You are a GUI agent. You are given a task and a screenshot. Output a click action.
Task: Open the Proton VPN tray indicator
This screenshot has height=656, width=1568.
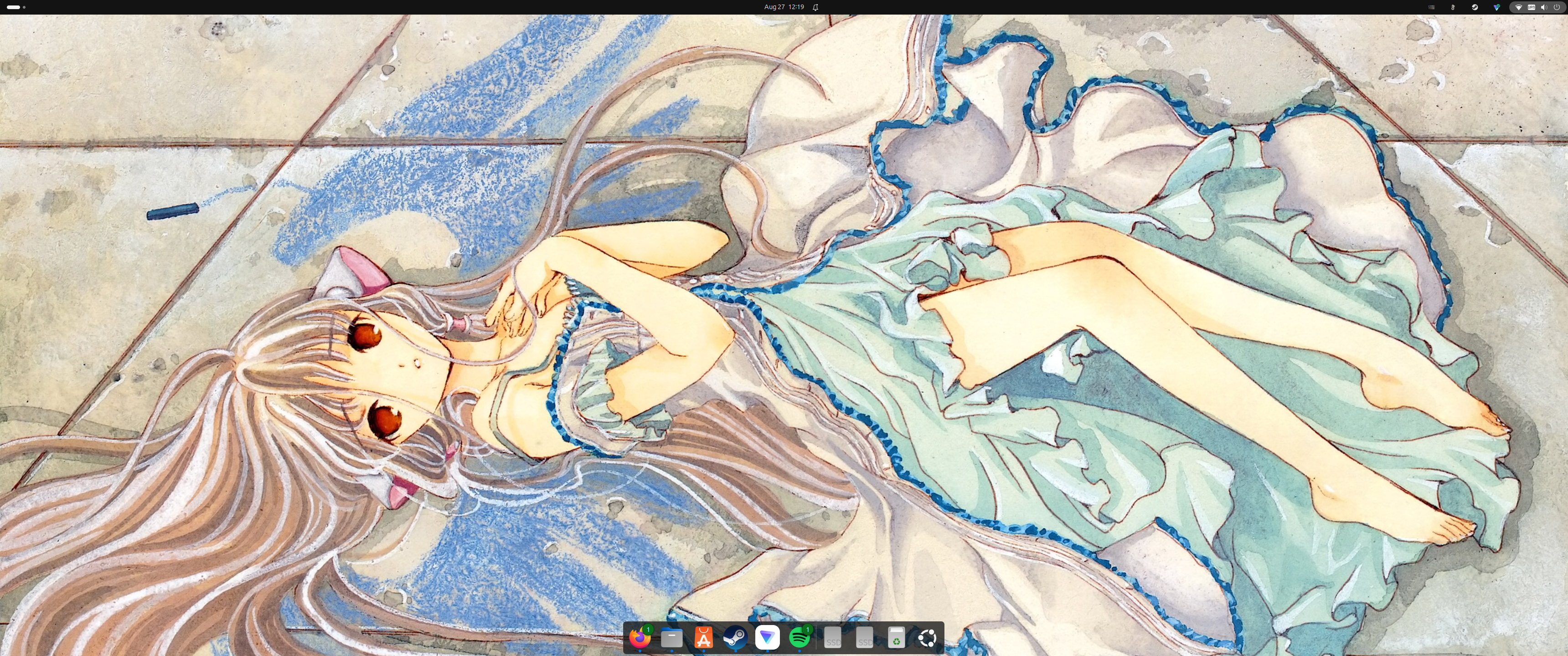coord(1497,7)
